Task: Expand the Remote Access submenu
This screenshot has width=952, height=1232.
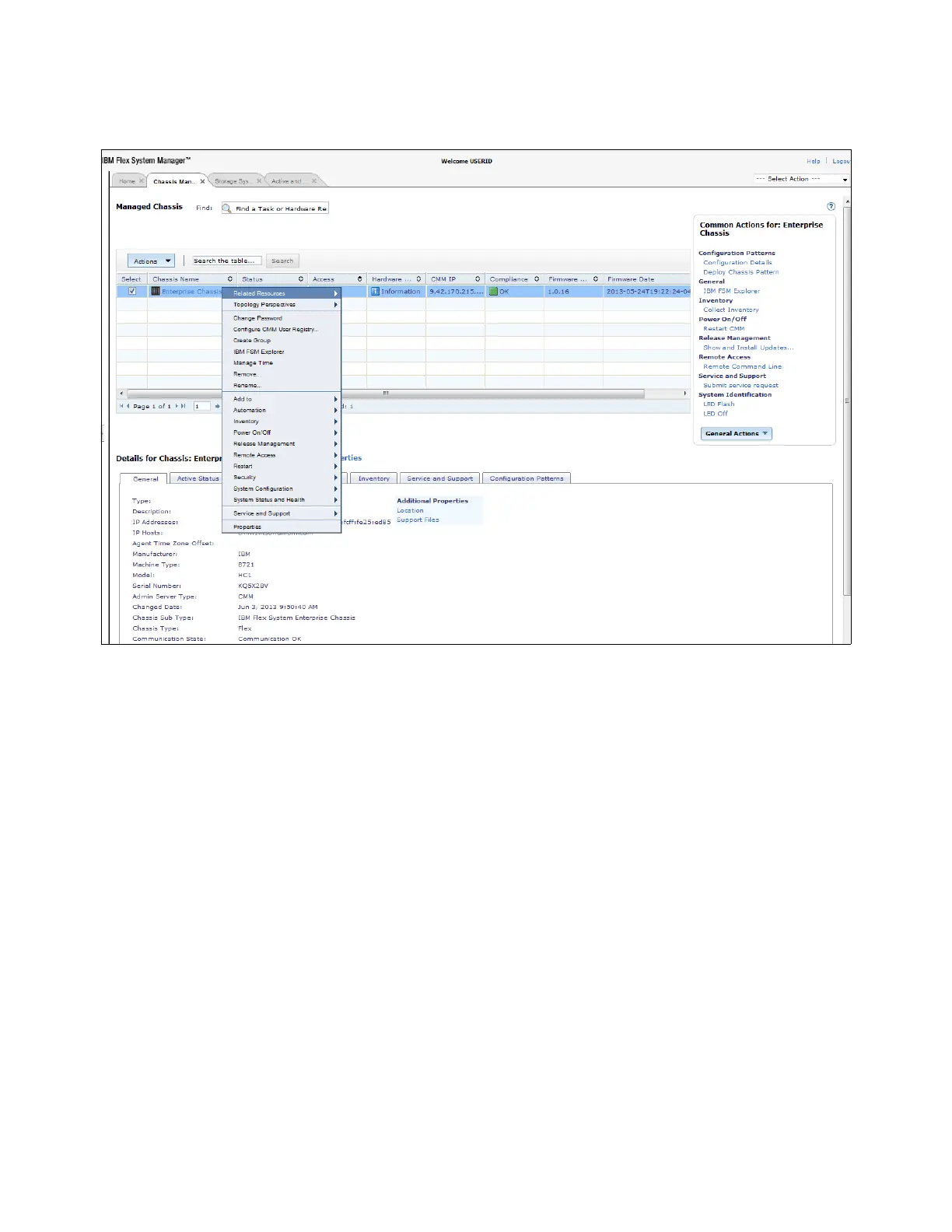Action: pyautogui.click(x=282, y=455)
